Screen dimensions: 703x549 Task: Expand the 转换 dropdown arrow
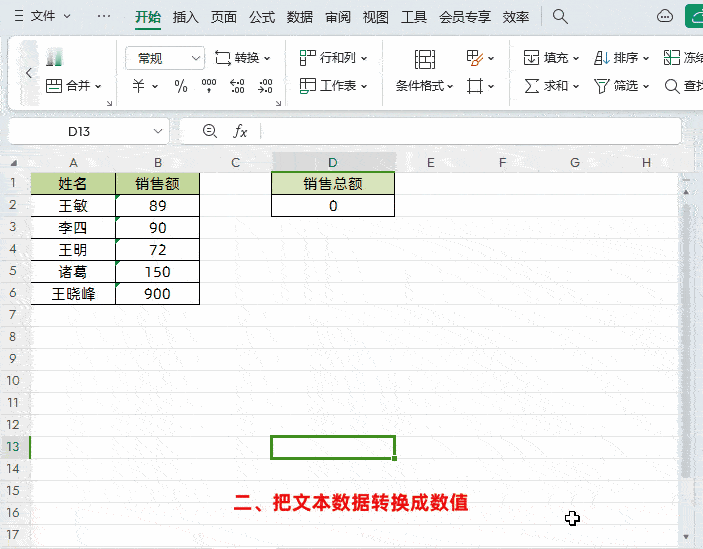pyautogui.click(x=267, y=58)
